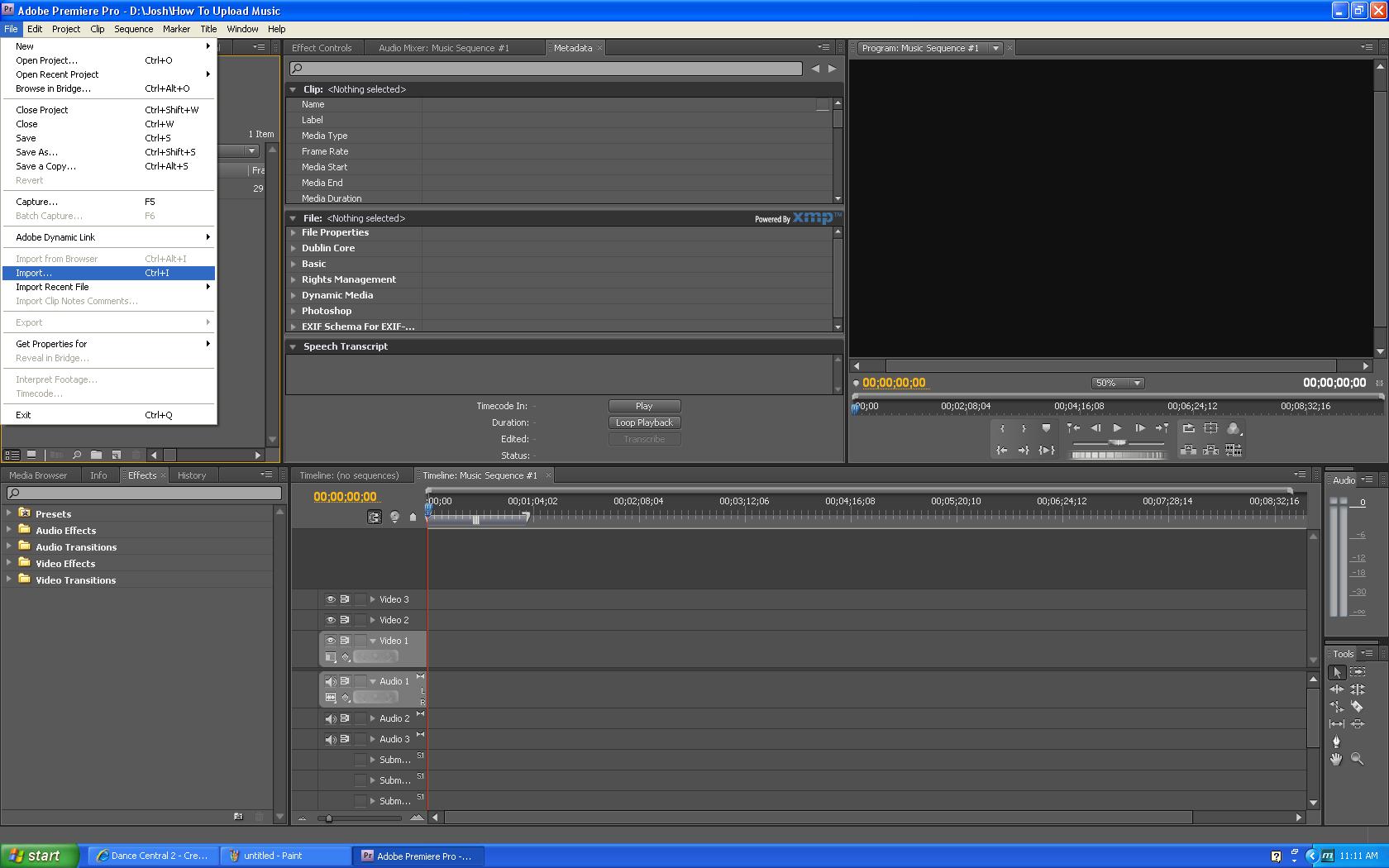The image size is (1389, 868).
Task: Select the Ripple Edit tool
Action: click(x=1337, y=689)
